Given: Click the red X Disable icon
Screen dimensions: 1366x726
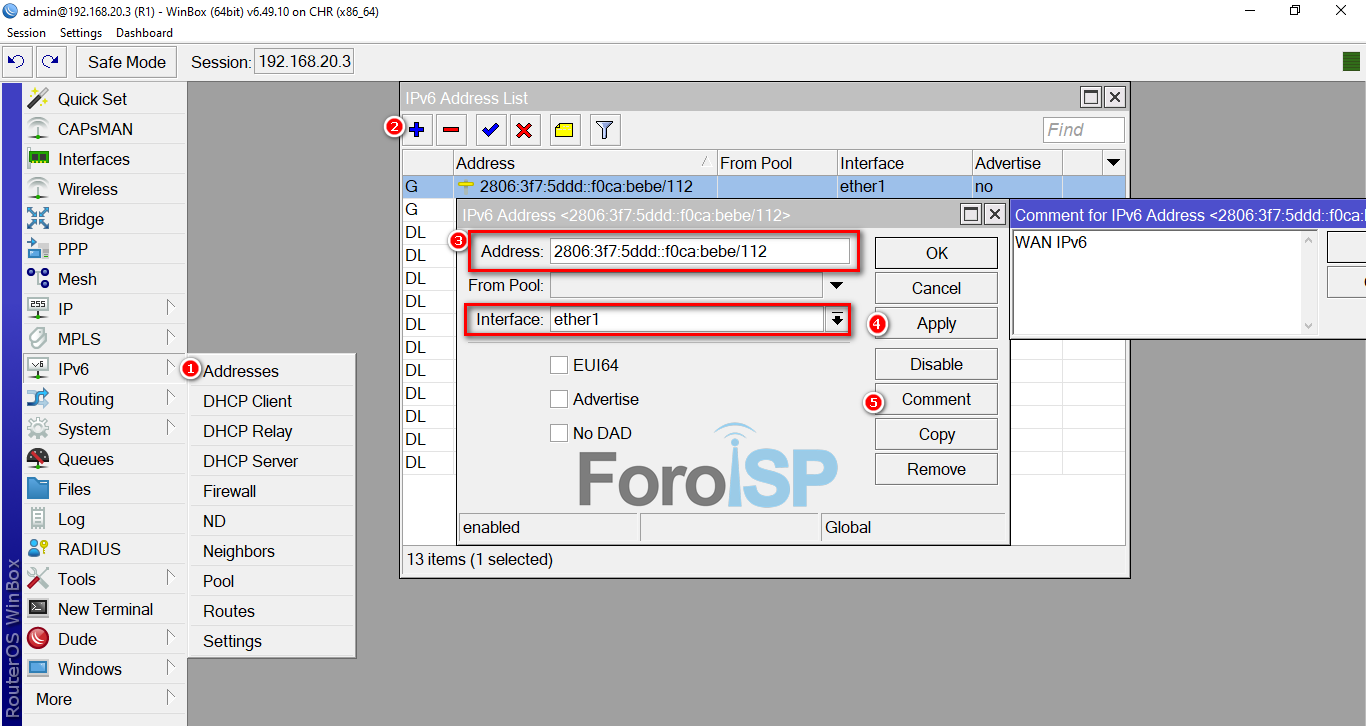Looking at the screenshot, I should pyautogui.click(x=524, y=129).
